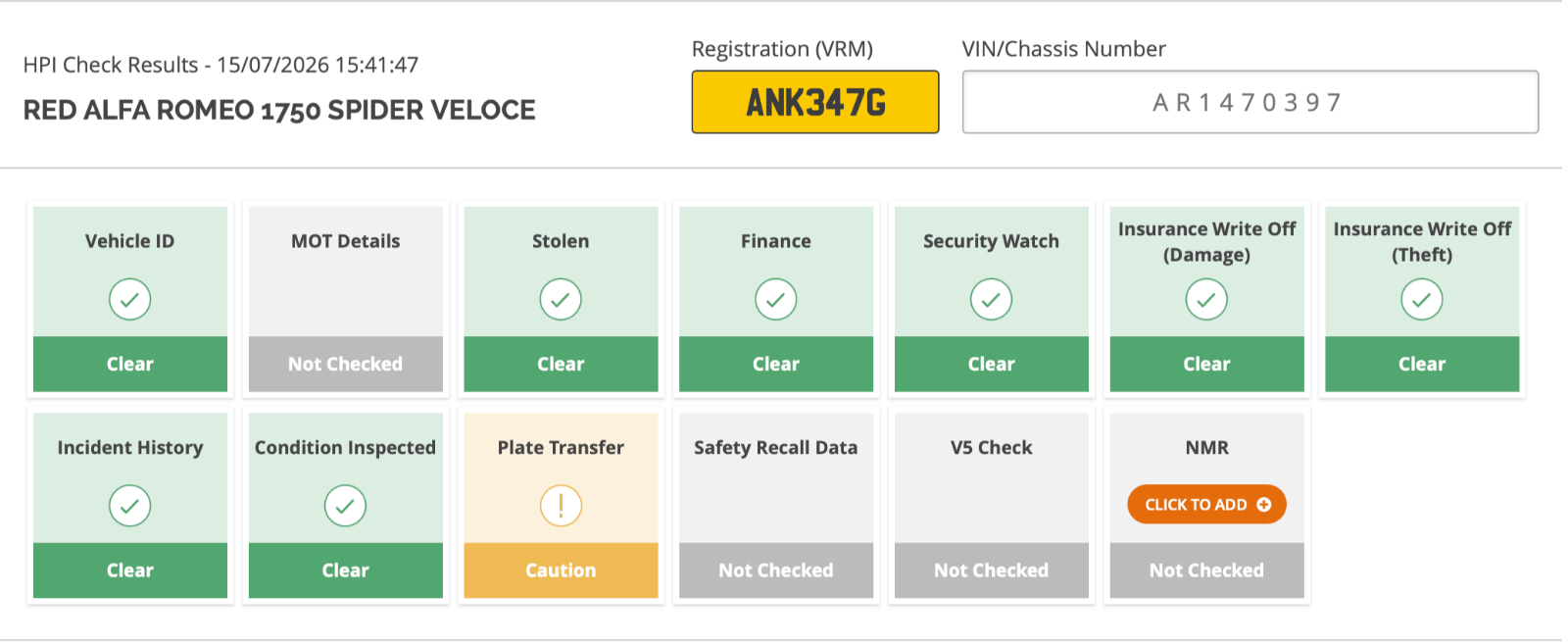
Task: Select the Condition Inspected card title
Action: point(345,448)
